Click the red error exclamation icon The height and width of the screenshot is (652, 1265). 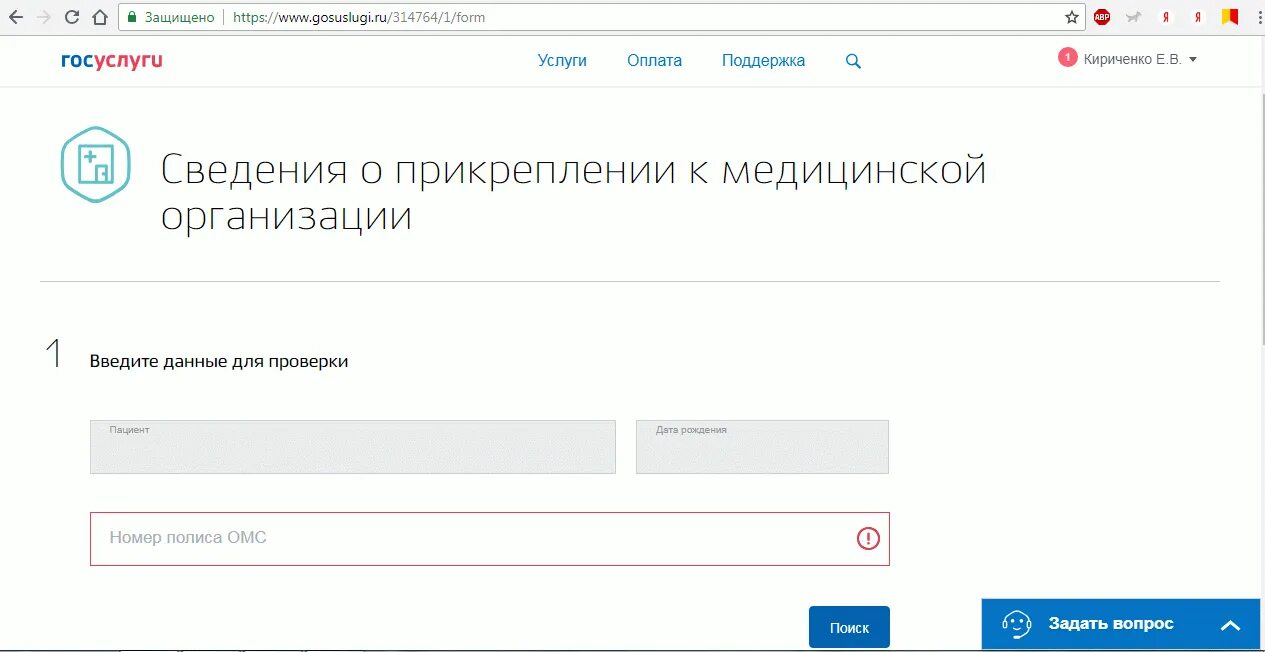868,538
